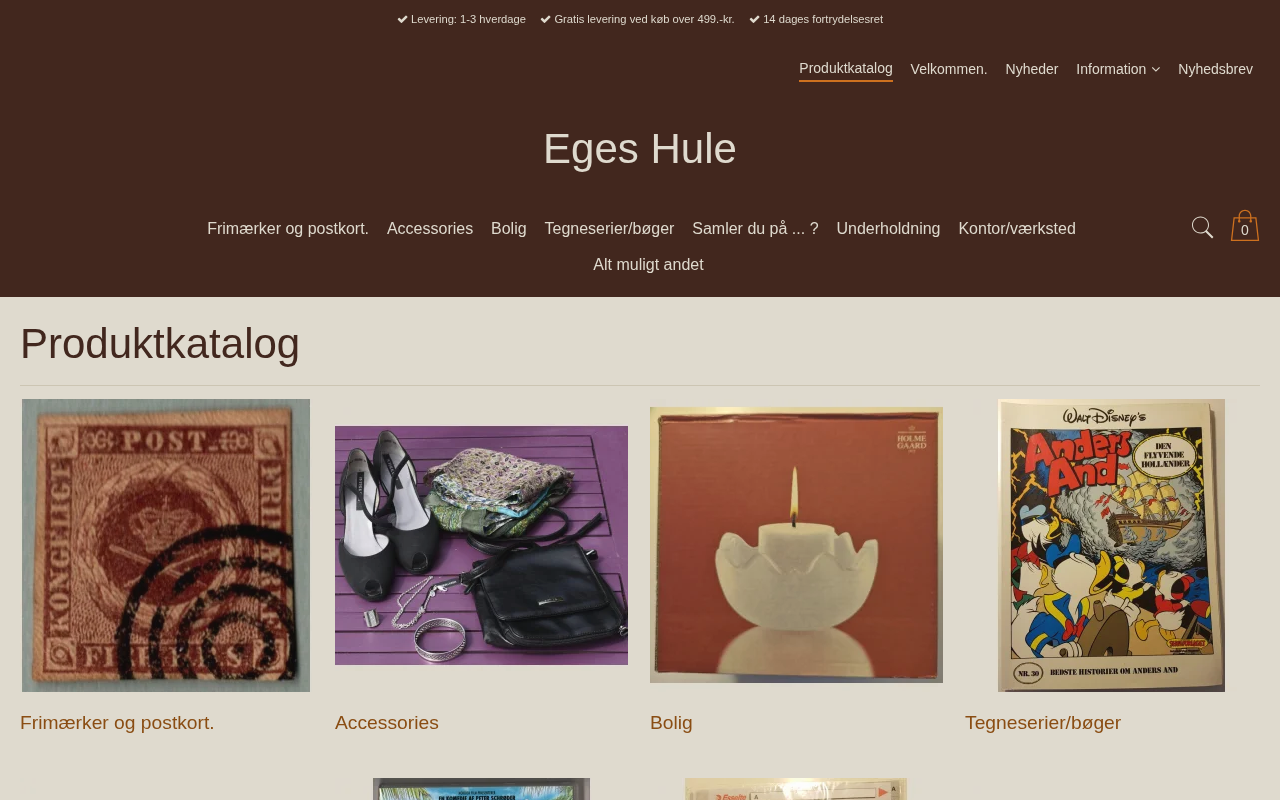This screenshot has height=800, width=1280.
Task: Open Tegneserier/bøger in navigation bar
Action: pyautogui.click(x=609, y=229)
